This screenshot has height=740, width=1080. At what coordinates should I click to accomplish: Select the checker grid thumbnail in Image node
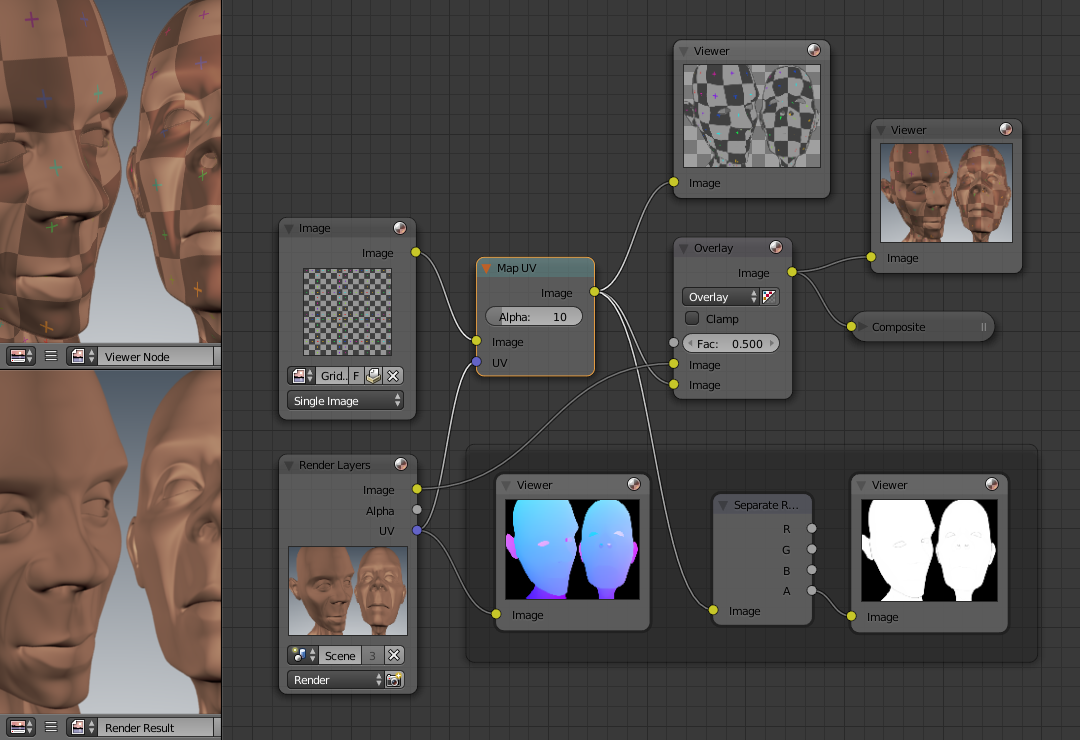[x=348, y=311]
